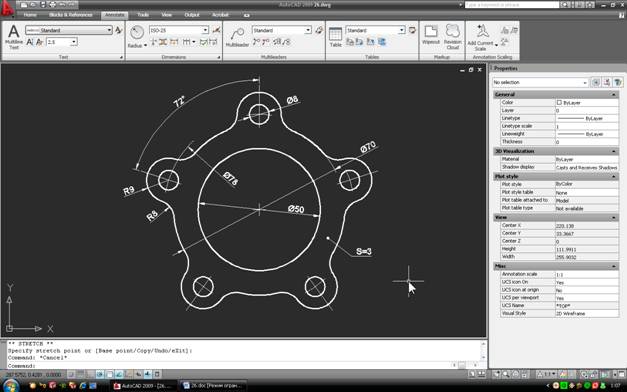This screenshot has height=392, width=627.
Task: Expand the Text panel launcher arrow
Action: (x=121, y=57)
